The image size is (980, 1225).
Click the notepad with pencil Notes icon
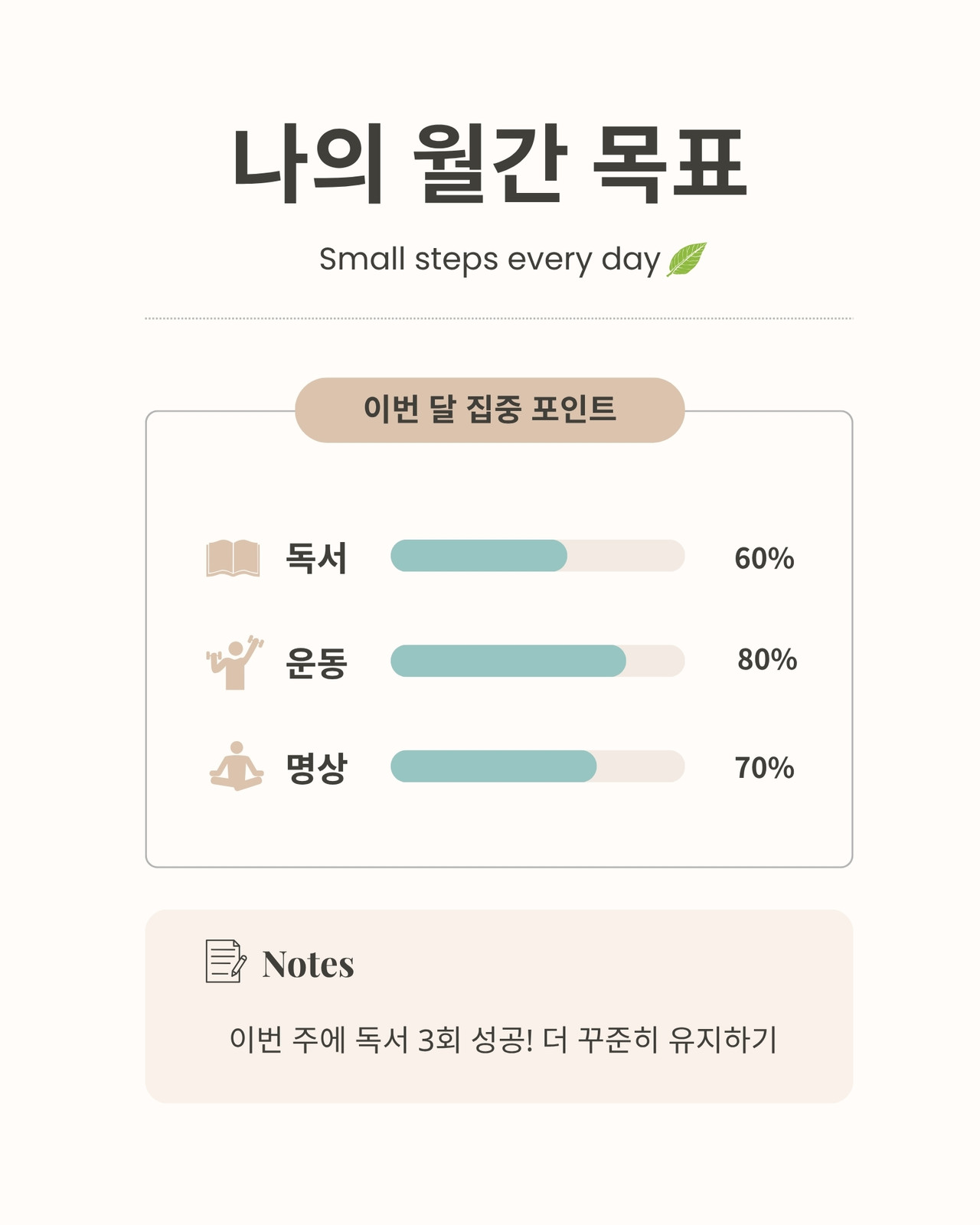click(226, 962)
